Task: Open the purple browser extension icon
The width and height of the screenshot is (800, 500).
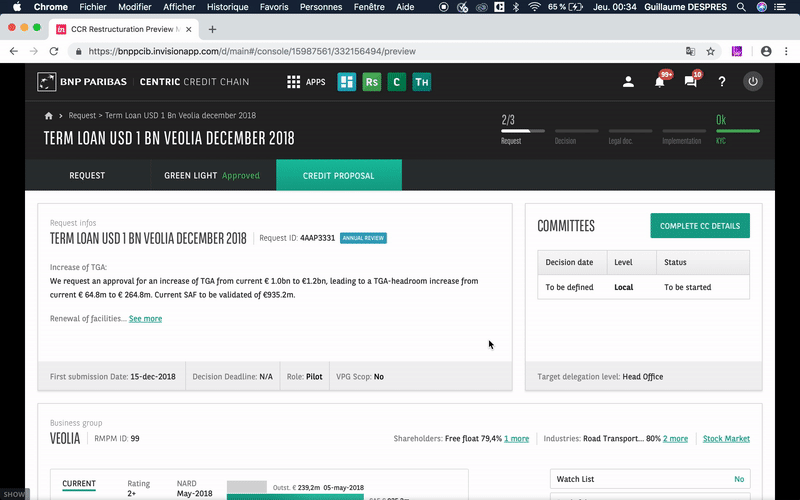Action: coord(737,51)
